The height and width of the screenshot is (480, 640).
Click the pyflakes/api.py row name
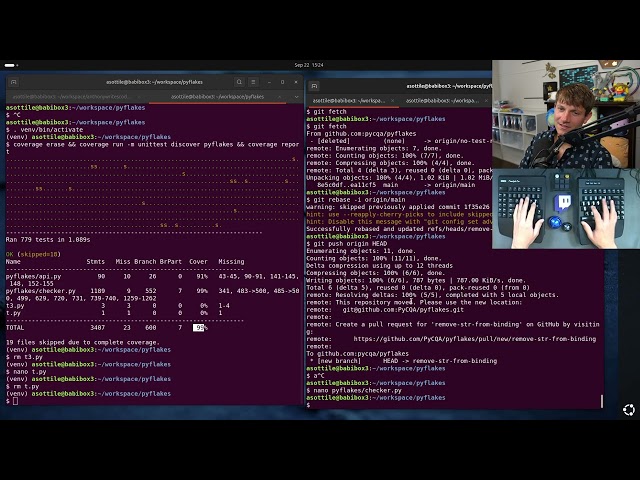(33, 276)
